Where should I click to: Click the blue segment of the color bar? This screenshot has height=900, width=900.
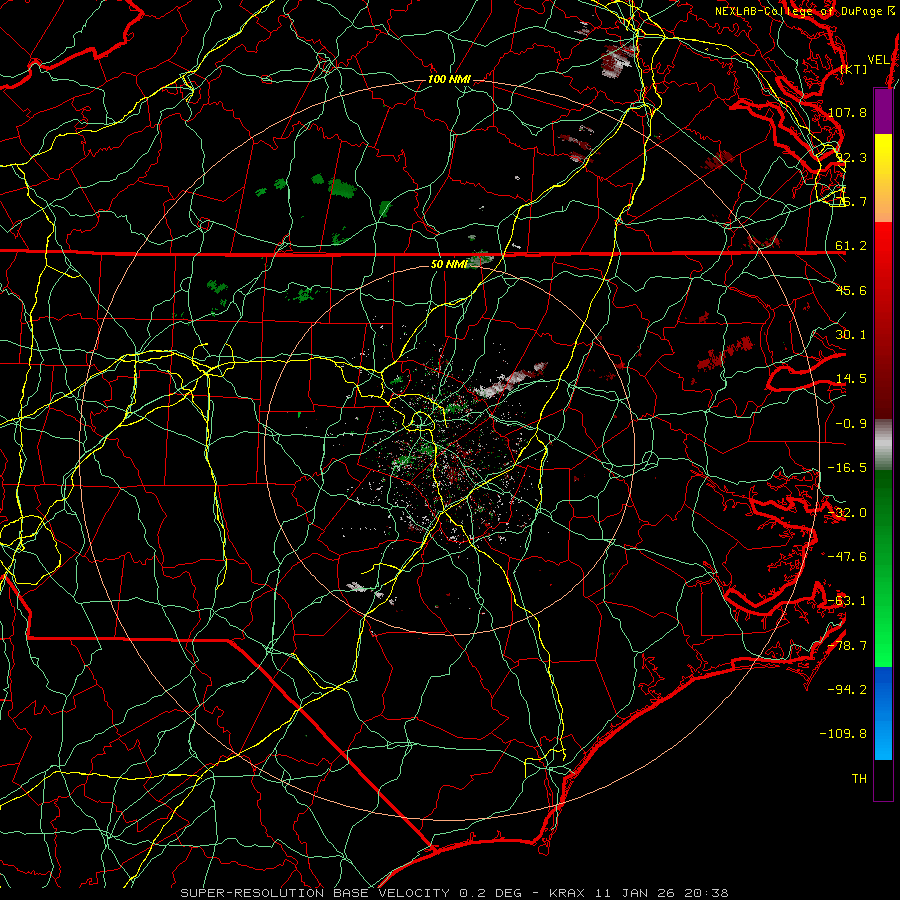pyautogui.click(x=883, y=713)
